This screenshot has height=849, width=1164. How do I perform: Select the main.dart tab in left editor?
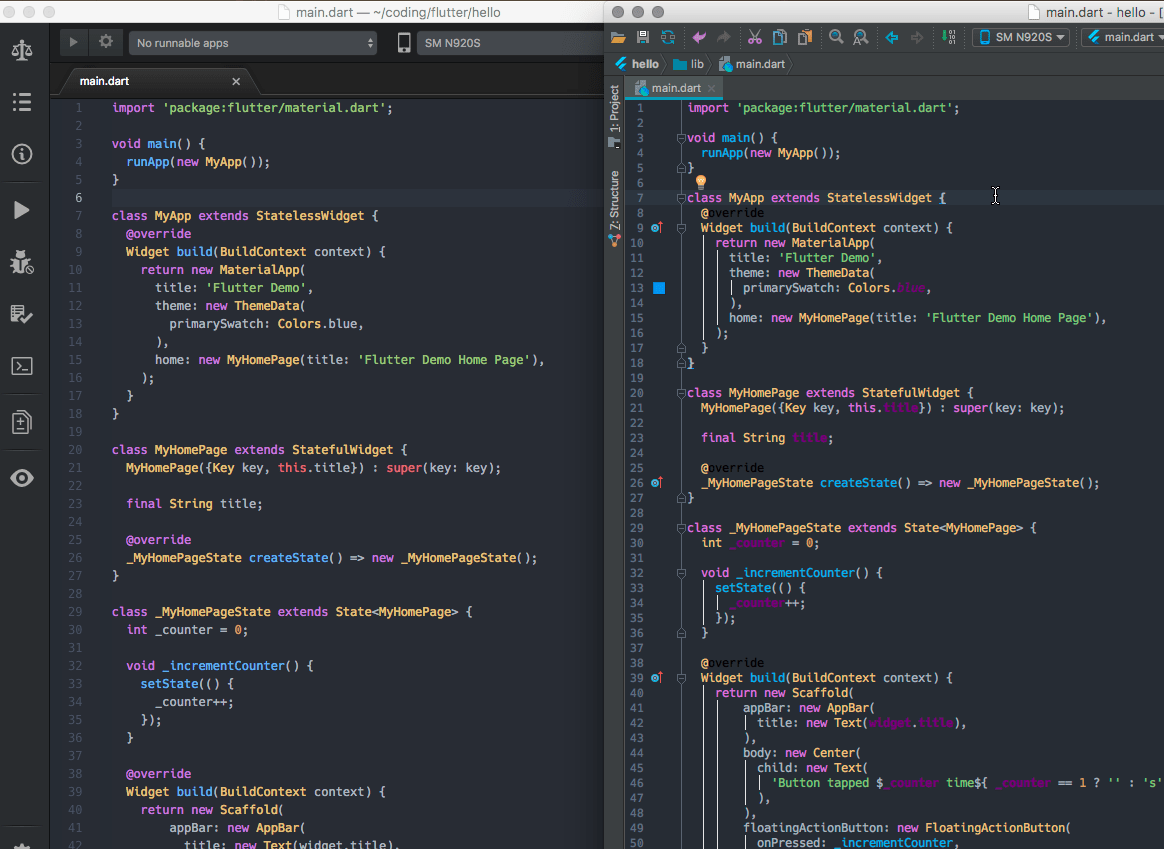(x=105, y=81)
